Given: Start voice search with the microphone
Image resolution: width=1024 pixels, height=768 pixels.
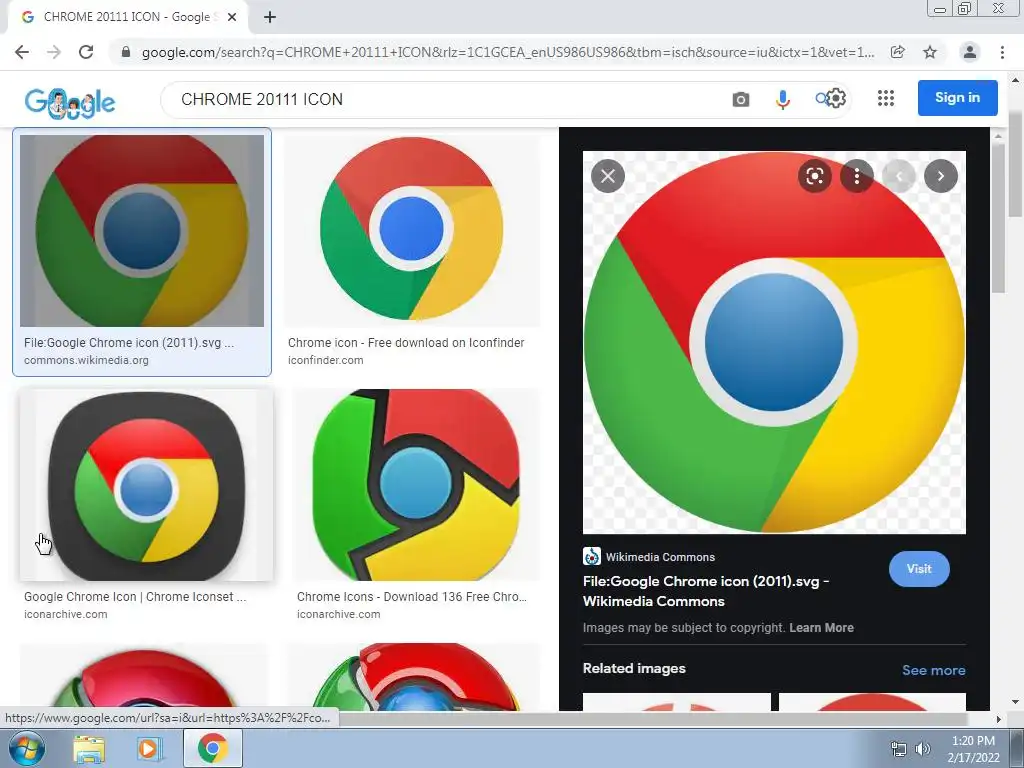Looking at the screenshot, I should [782, 99].
